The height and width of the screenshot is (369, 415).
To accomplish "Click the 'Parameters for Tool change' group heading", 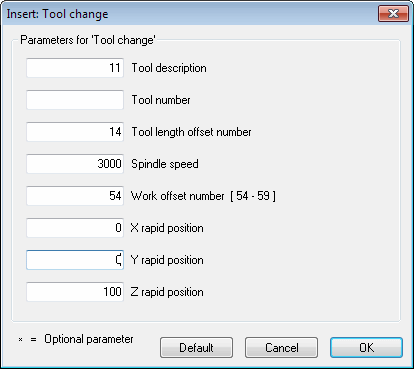I will point(88,40).
